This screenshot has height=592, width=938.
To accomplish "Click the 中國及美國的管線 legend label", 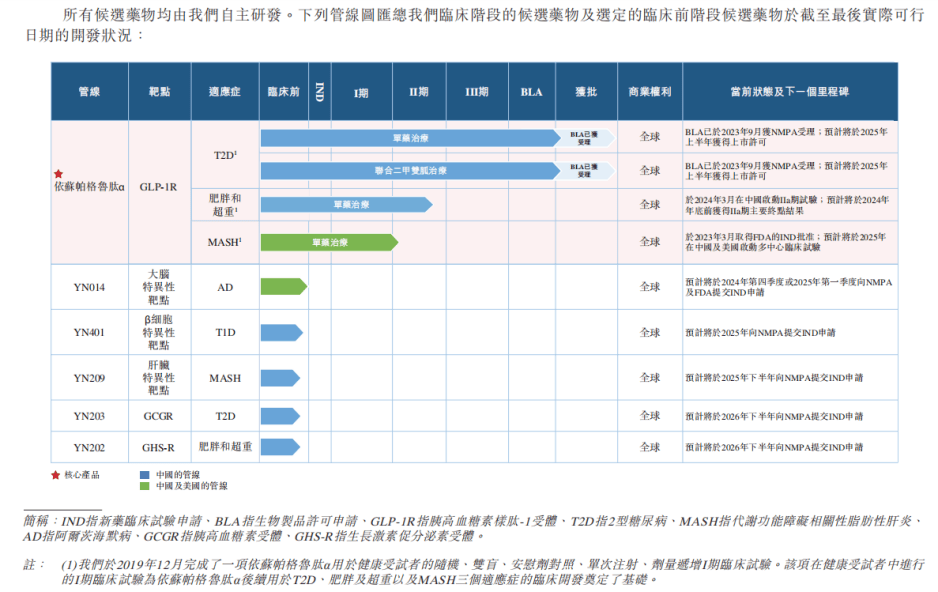I will click(x=191, y=486).
